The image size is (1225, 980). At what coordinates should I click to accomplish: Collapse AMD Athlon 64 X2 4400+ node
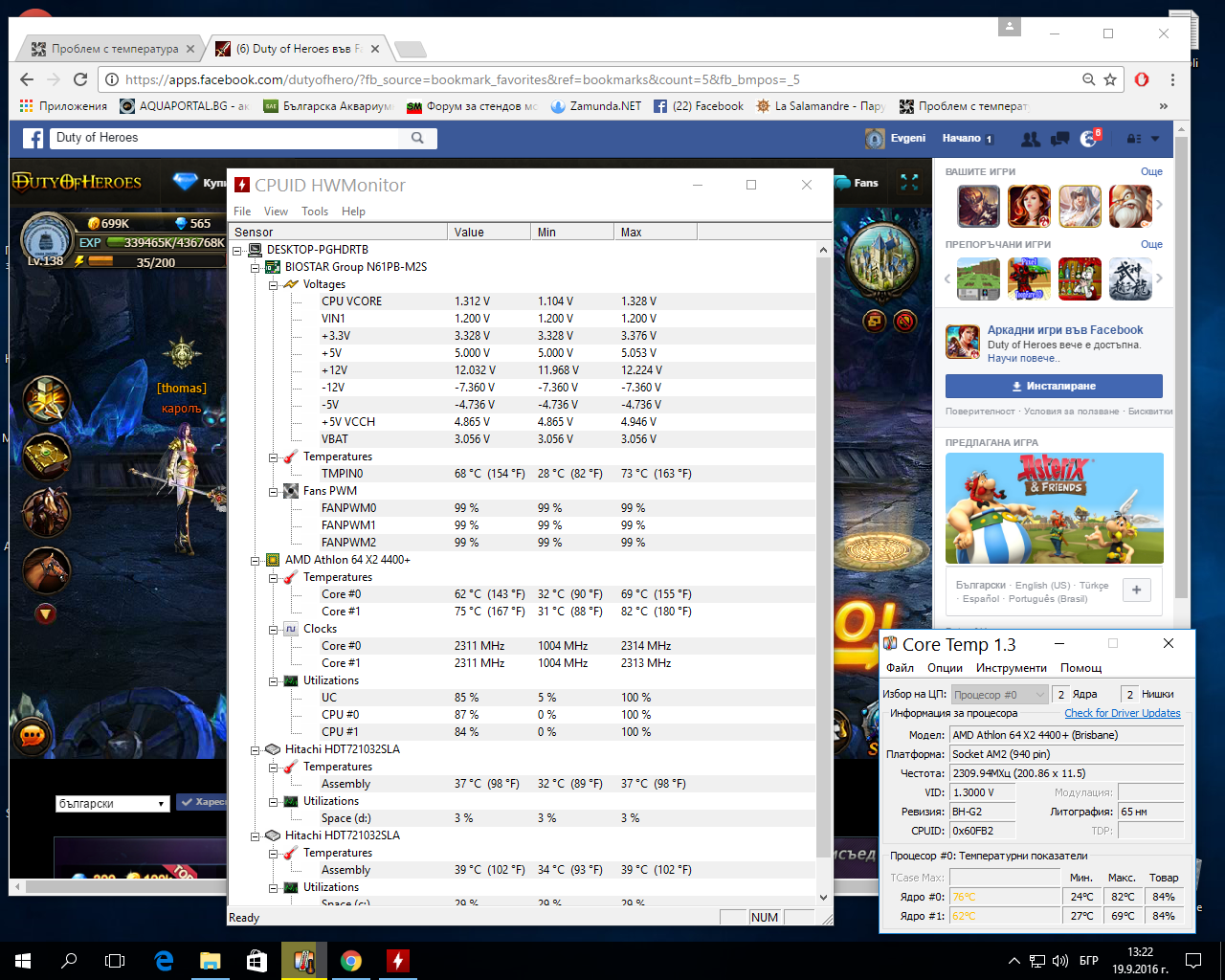pos(256,560)
